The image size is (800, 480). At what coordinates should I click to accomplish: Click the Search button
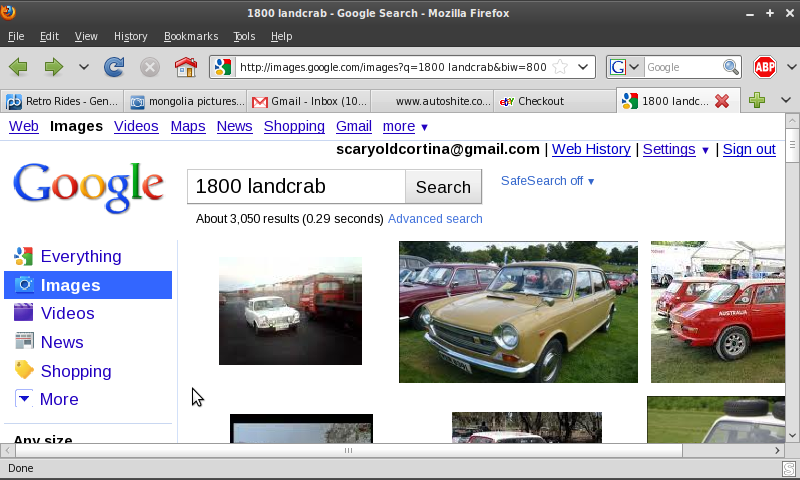click(x=443, y=187)
